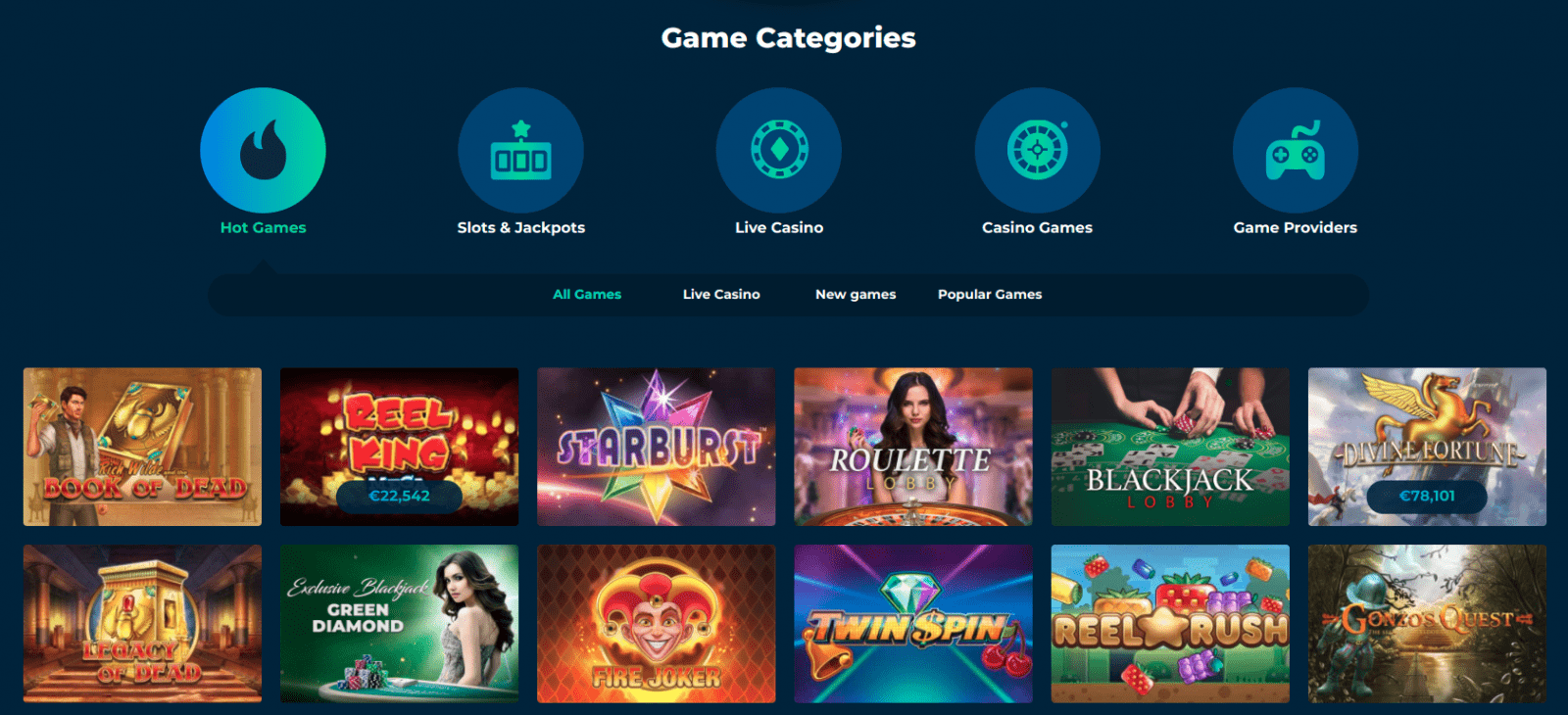Launch the Book of Dead game
The width and height of the screenshot is (1568, 715).
coord(142,447)
